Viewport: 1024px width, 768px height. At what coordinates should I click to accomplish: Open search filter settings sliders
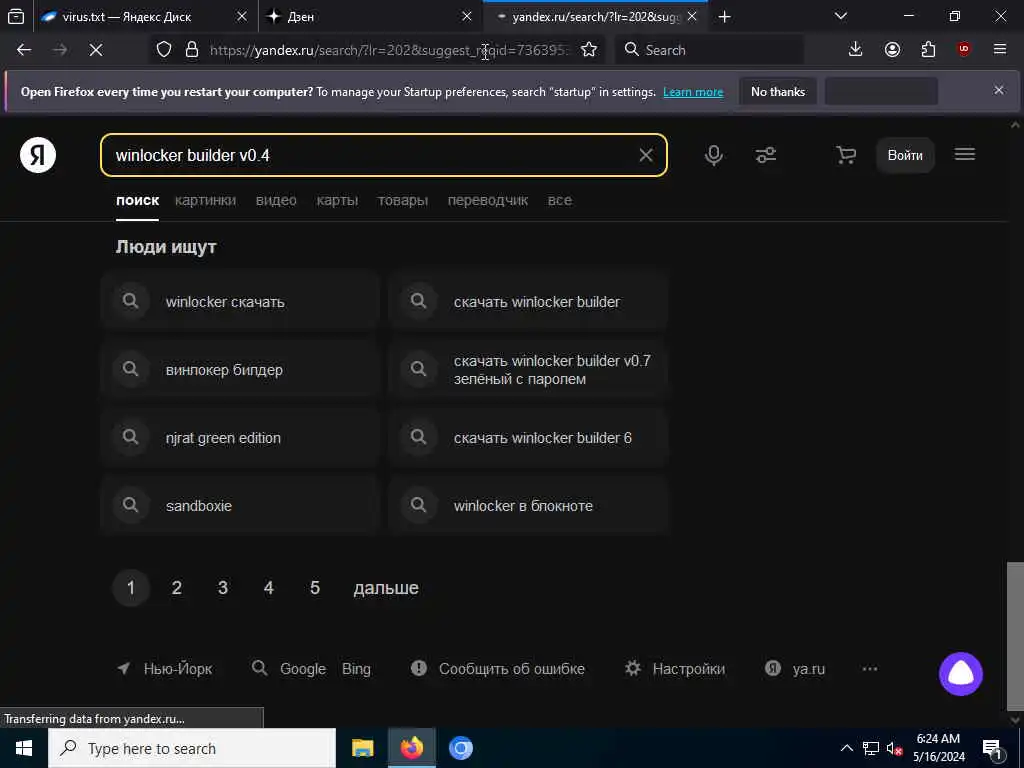(765, 155)
